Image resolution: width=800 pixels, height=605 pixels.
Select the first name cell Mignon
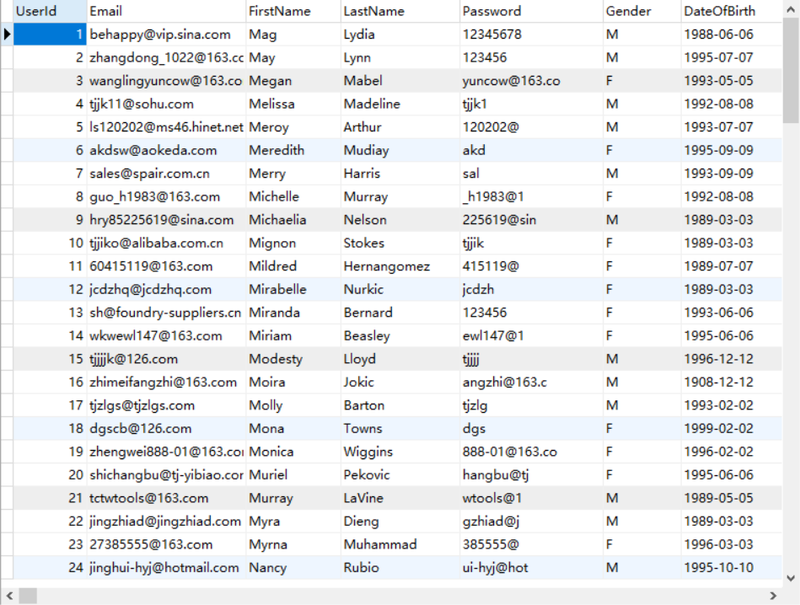tap(293, 243)
